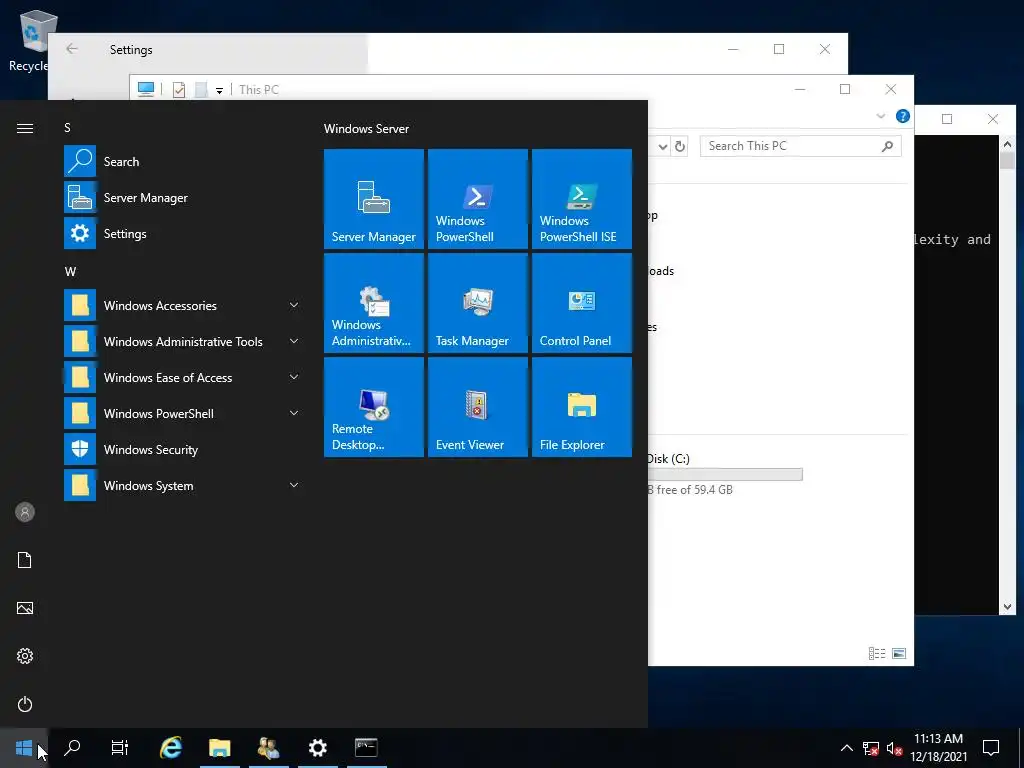Open Documents from the Start sidebar
This screenshot has height=768, width=1024.
coord(25,560)
